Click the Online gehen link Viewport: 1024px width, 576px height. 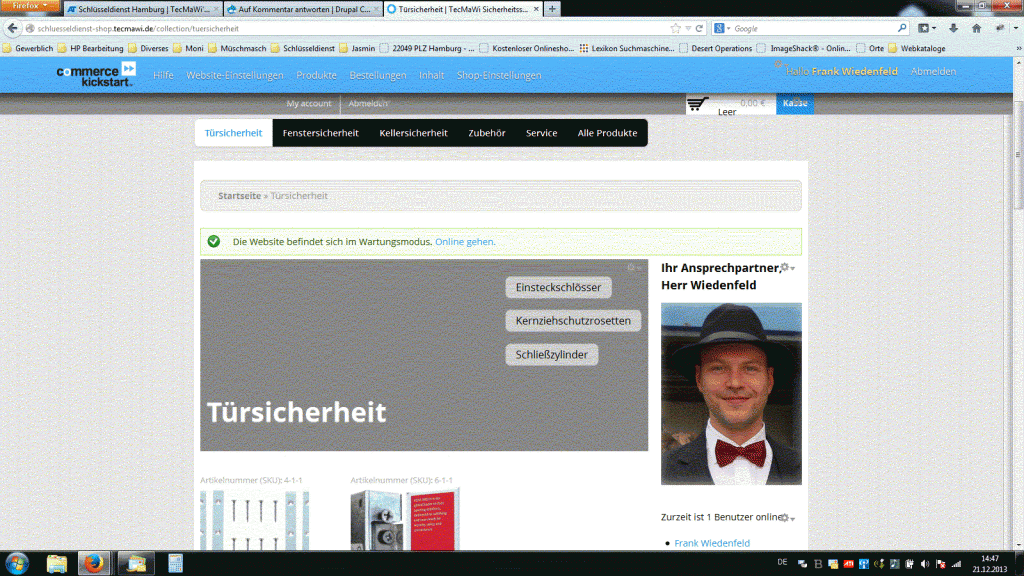click(464, 242)
